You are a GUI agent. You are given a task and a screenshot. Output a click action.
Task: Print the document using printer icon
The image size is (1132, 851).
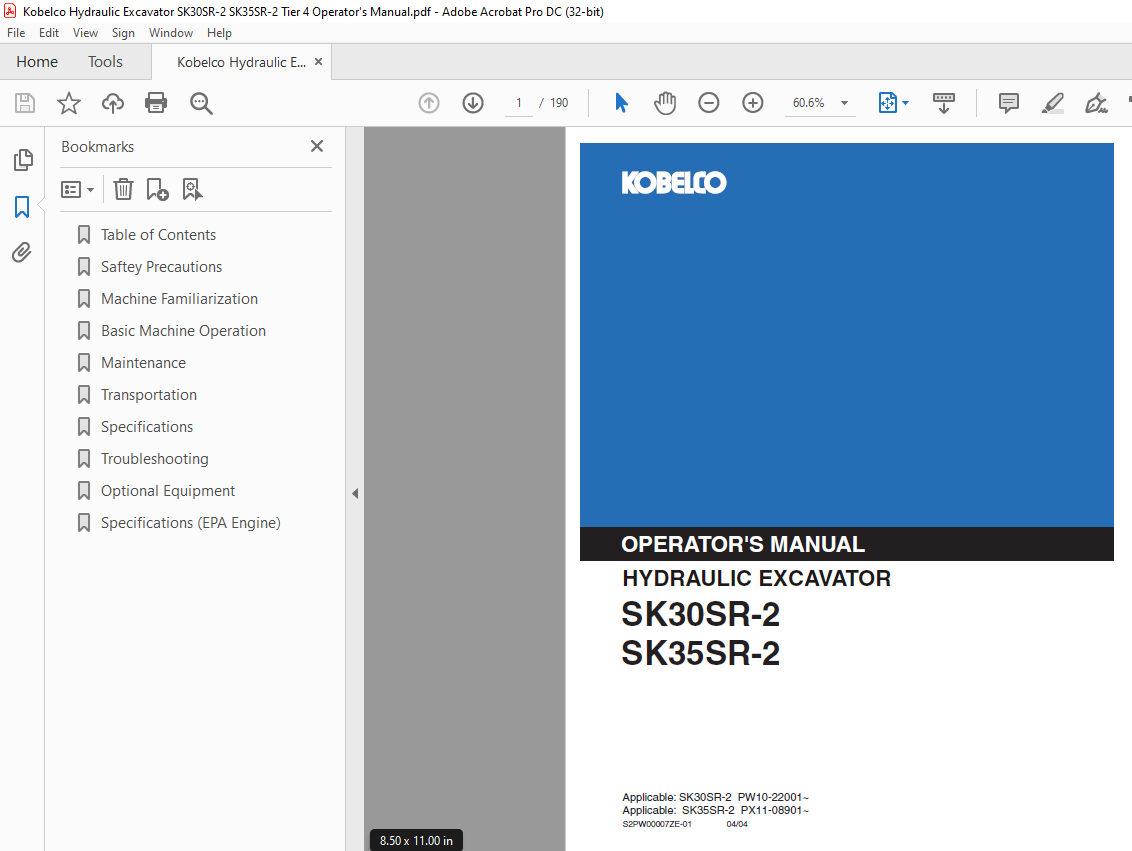click(x=156, y=103)
